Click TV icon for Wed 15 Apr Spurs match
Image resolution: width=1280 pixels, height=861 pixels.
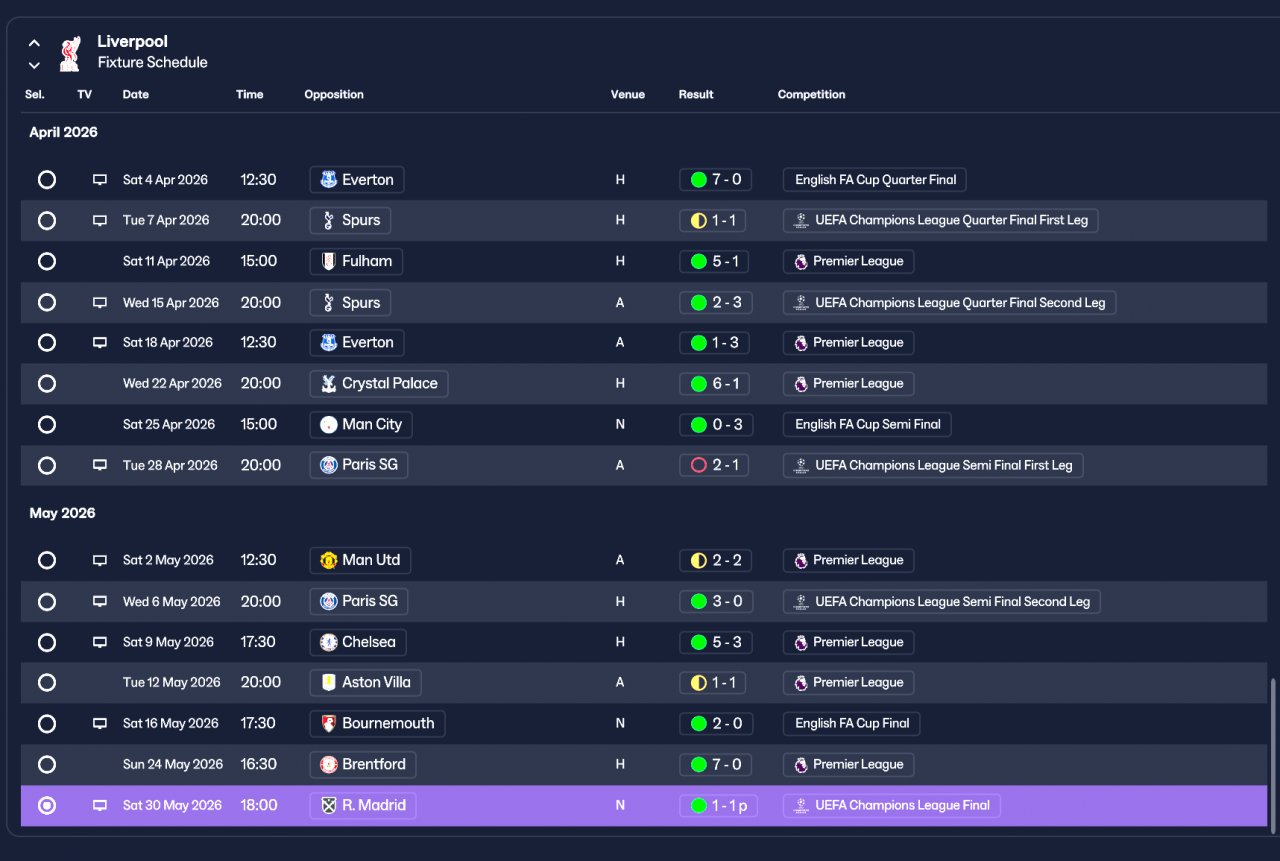tap(100, 302)
